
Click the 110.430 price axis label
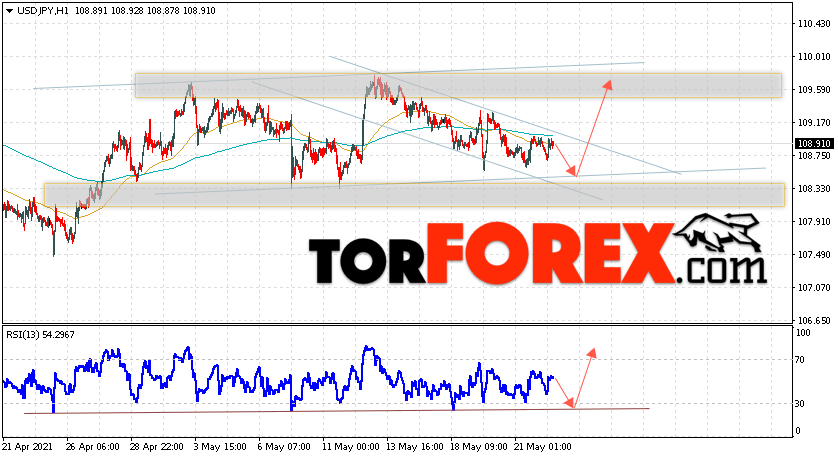pyautogui.click(x=814, y=24)
